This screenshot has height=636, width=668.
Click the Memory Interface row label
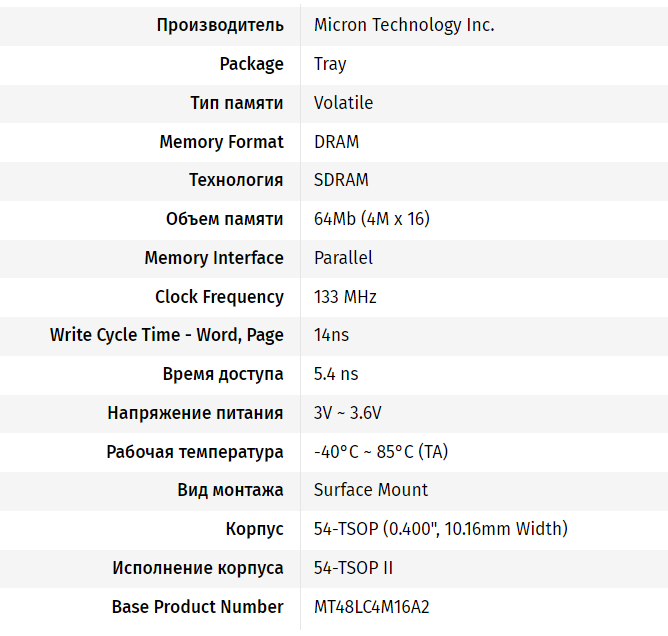[214, 258]
